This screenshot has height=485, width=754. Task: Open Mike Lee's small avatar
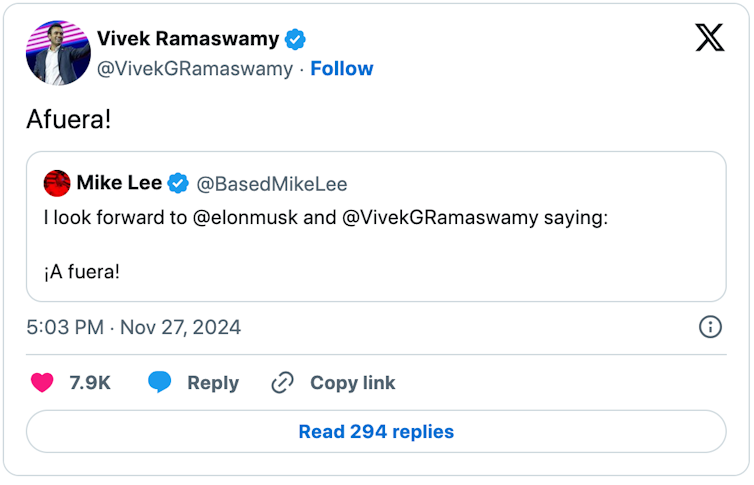coord(57,183)
